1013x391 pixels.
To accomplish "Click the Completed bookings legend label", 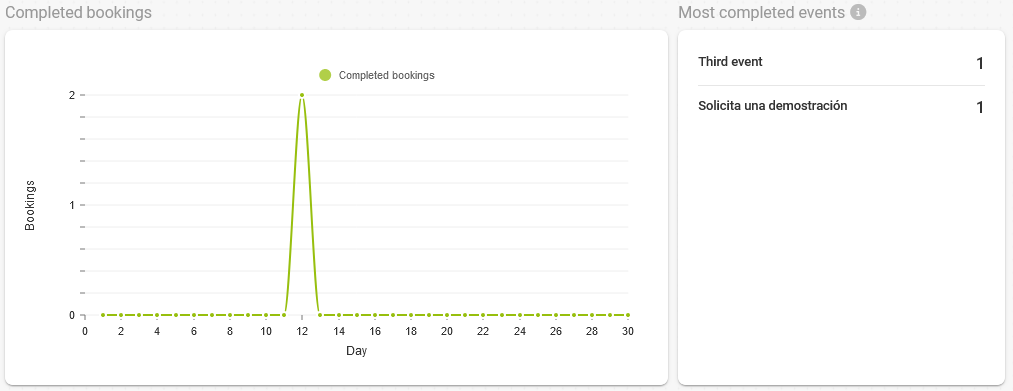I will click(386, 75).
